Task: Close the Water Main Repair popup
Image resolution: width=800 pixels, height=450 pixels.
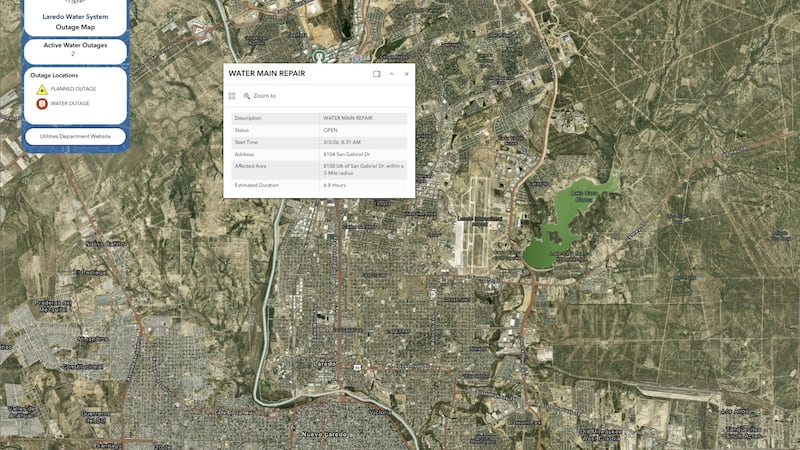Action: coord(406,74)
